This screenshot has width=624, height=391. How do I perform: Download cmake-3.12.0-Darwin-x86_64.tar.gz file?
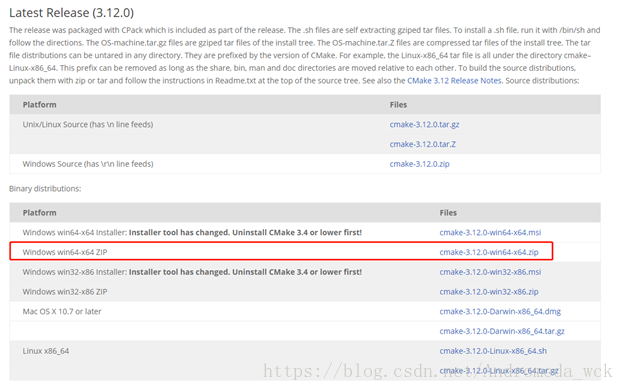pos(502,331)
